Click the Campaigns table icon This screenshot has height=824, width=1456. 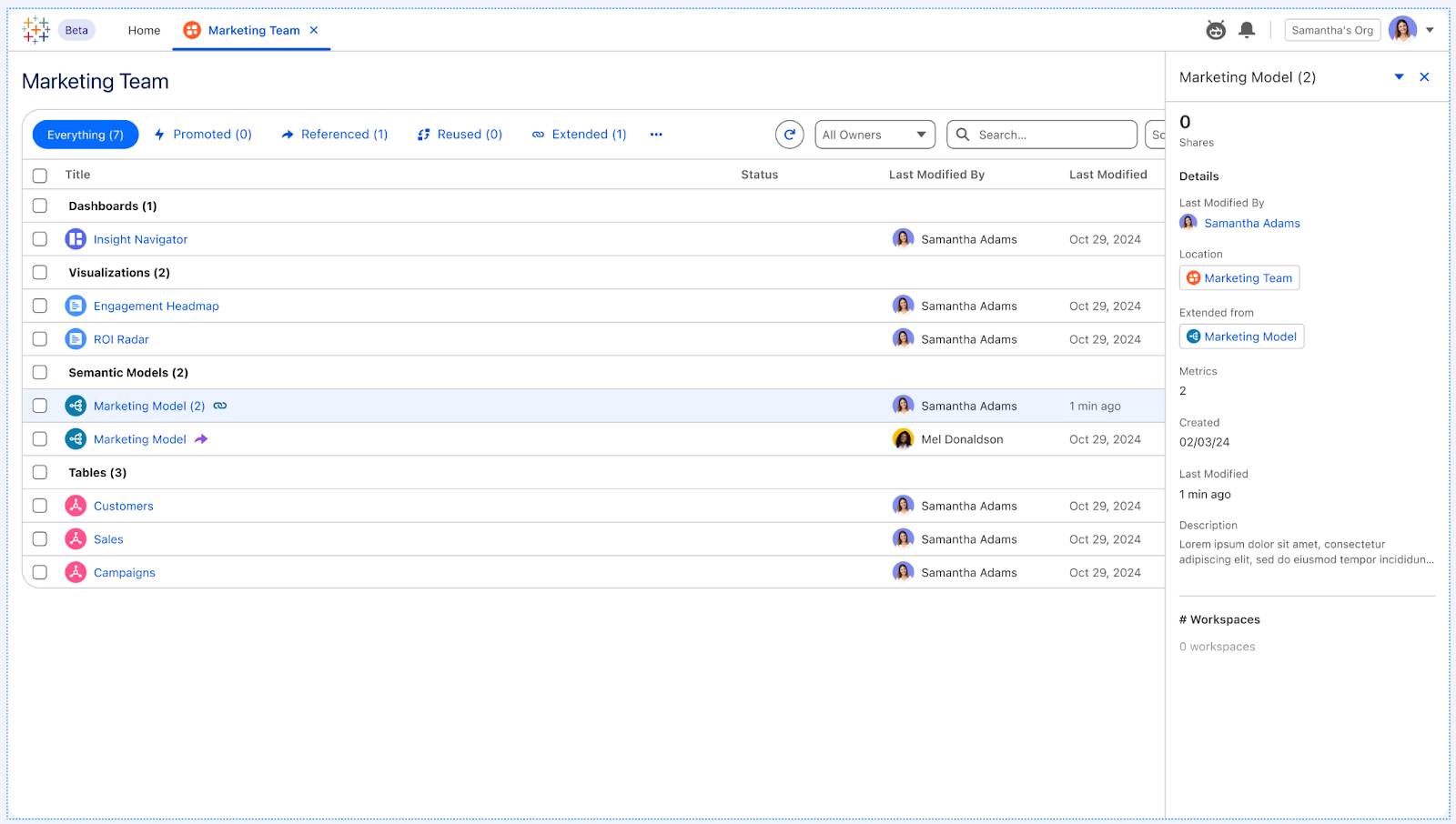[x=76, y=572]
